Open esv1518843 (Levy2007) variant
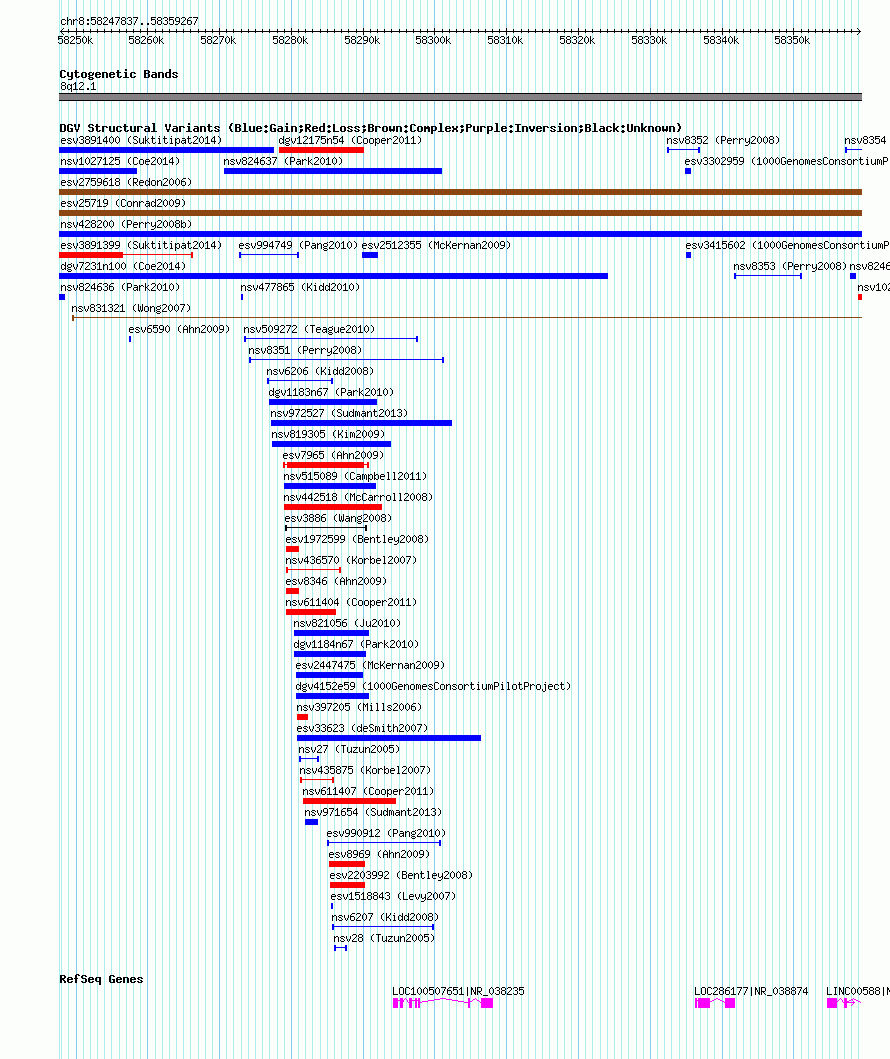The image size is (890, 1059). click(x=393, y=896)
